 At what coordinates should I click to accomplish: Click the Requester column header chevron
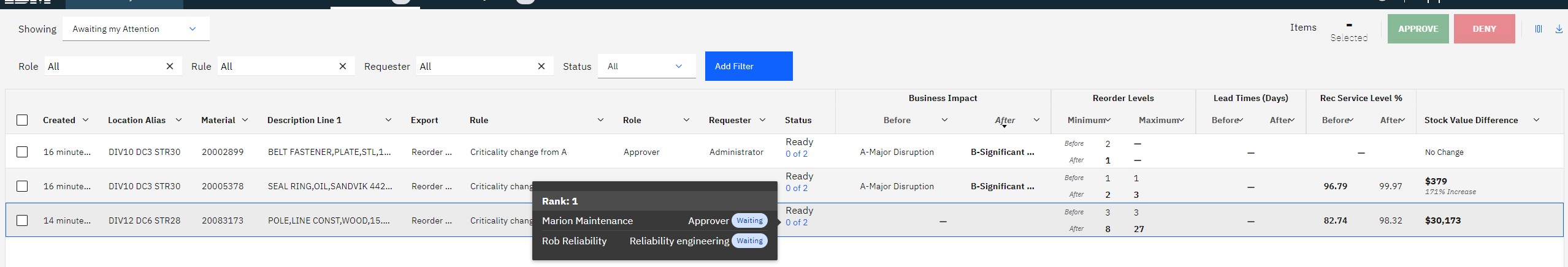762,120
